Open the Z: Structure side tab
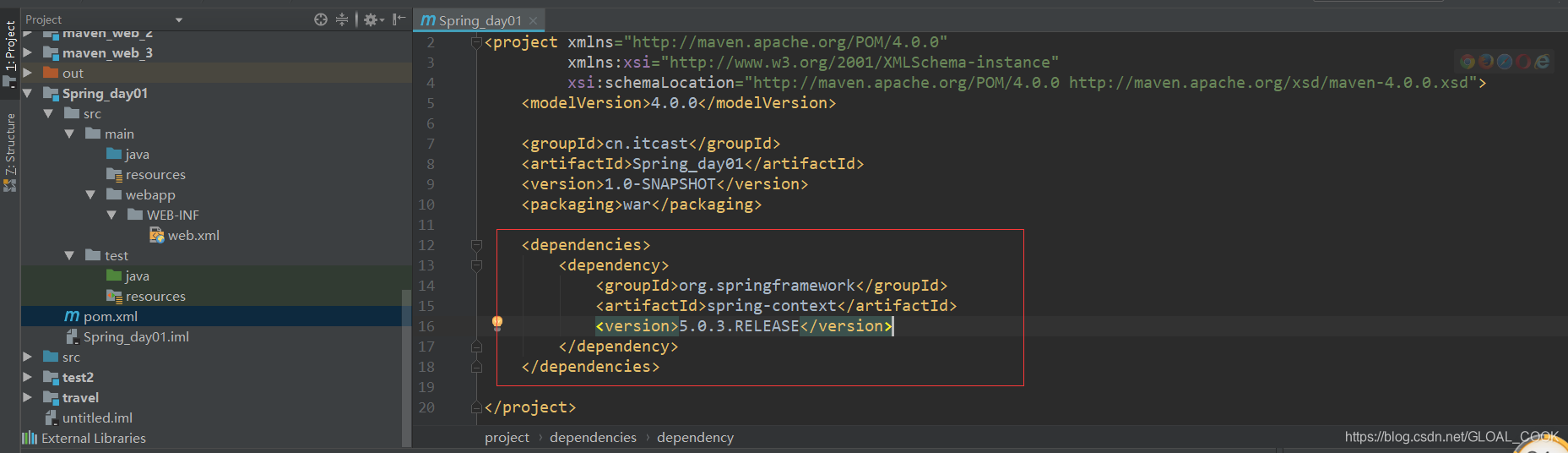 tap(10, 153)
